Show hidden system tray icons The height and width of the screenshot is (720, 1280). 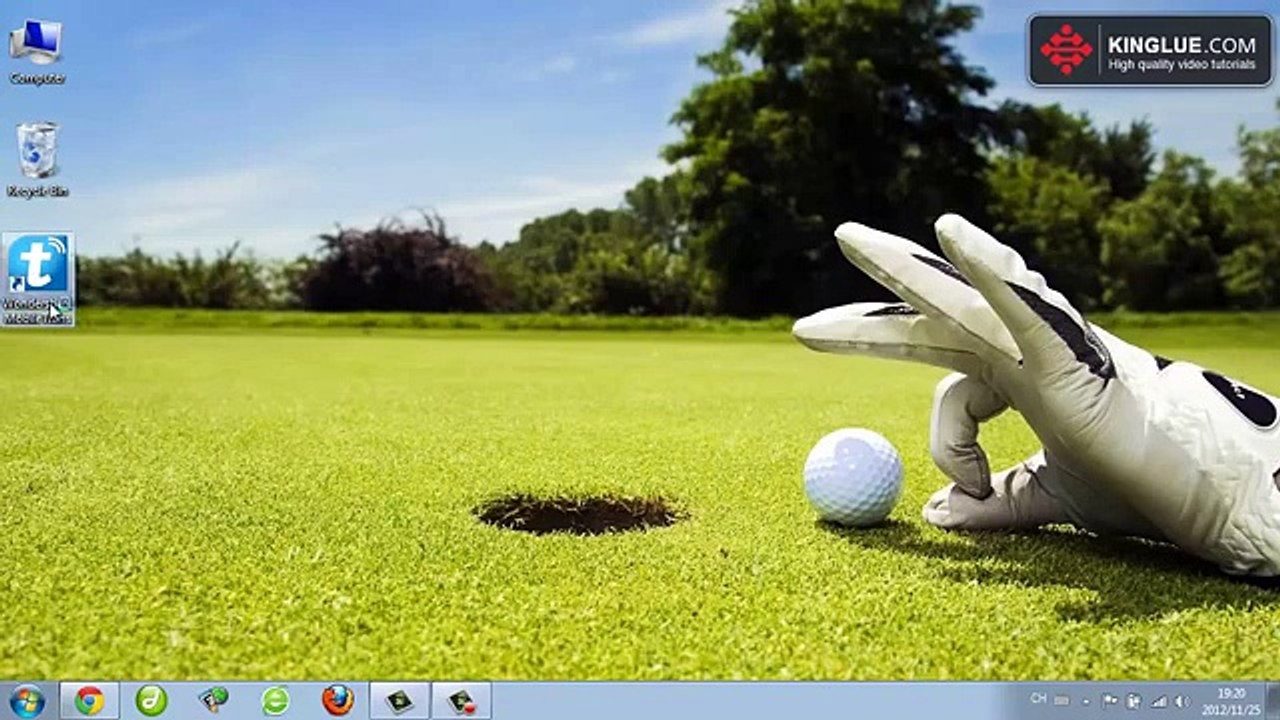pyautogui.click(x=1086, y=701)
